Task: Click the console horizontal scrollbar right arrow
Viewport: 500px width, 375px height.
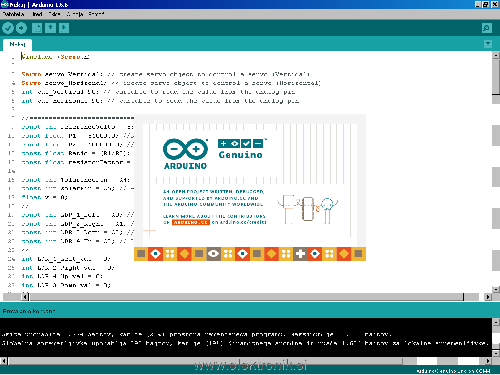Action: coord(488,361)
